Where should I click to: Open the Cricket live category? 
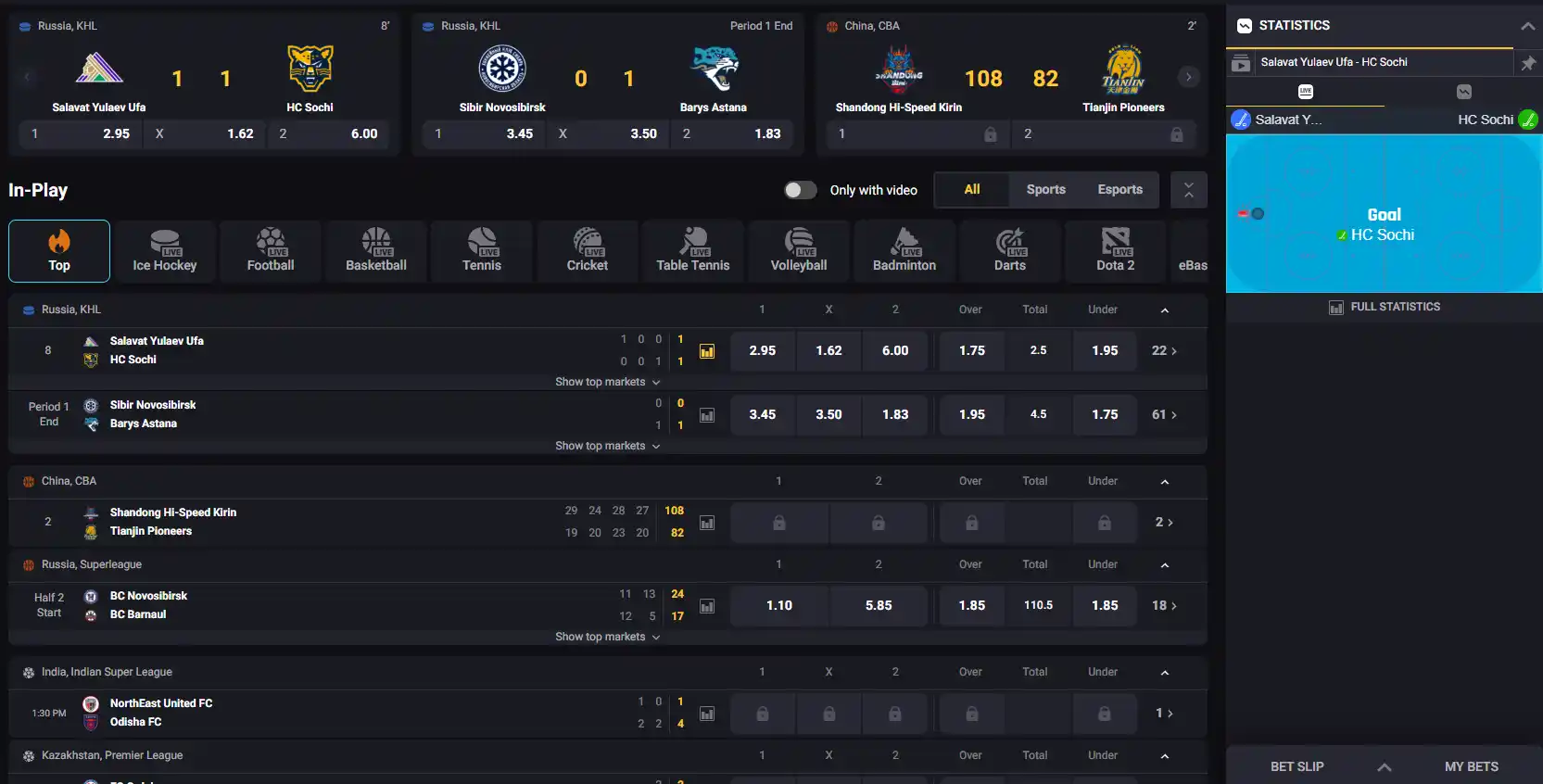[x=588, y=251]
